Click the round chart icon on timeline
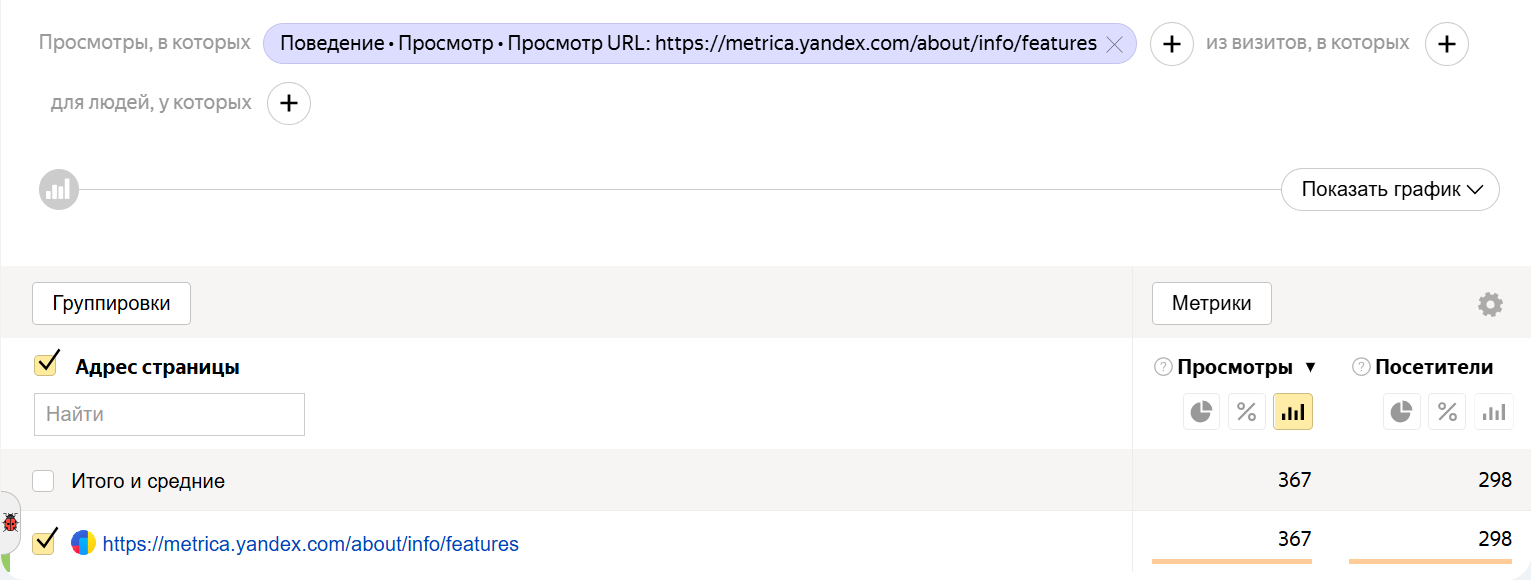This screenshot has height=580, width=1531. pyautogui.click(x=59, y=190)
